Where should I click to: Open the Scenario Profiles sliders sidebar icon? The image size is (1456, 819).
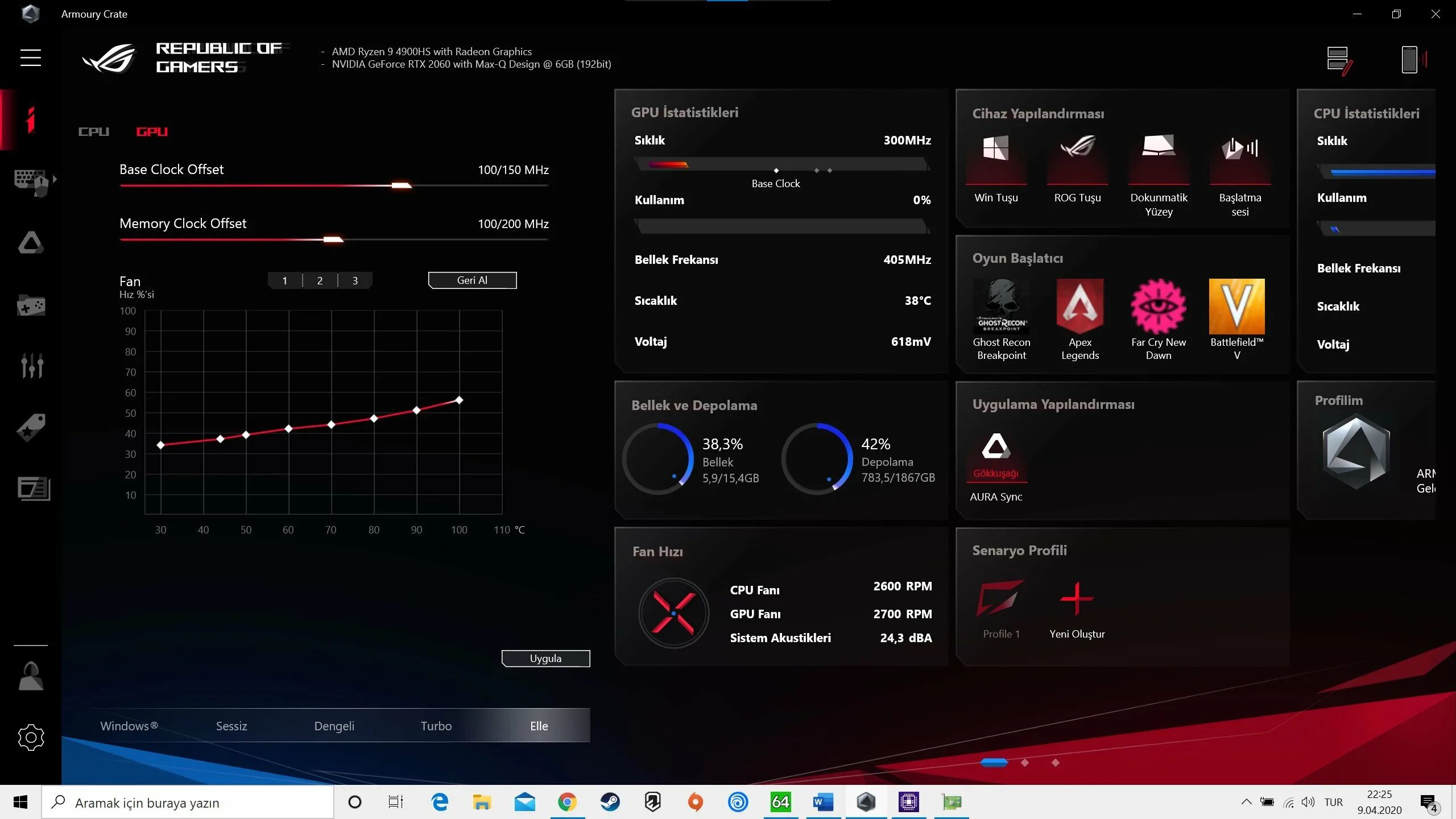coord(32,366)
